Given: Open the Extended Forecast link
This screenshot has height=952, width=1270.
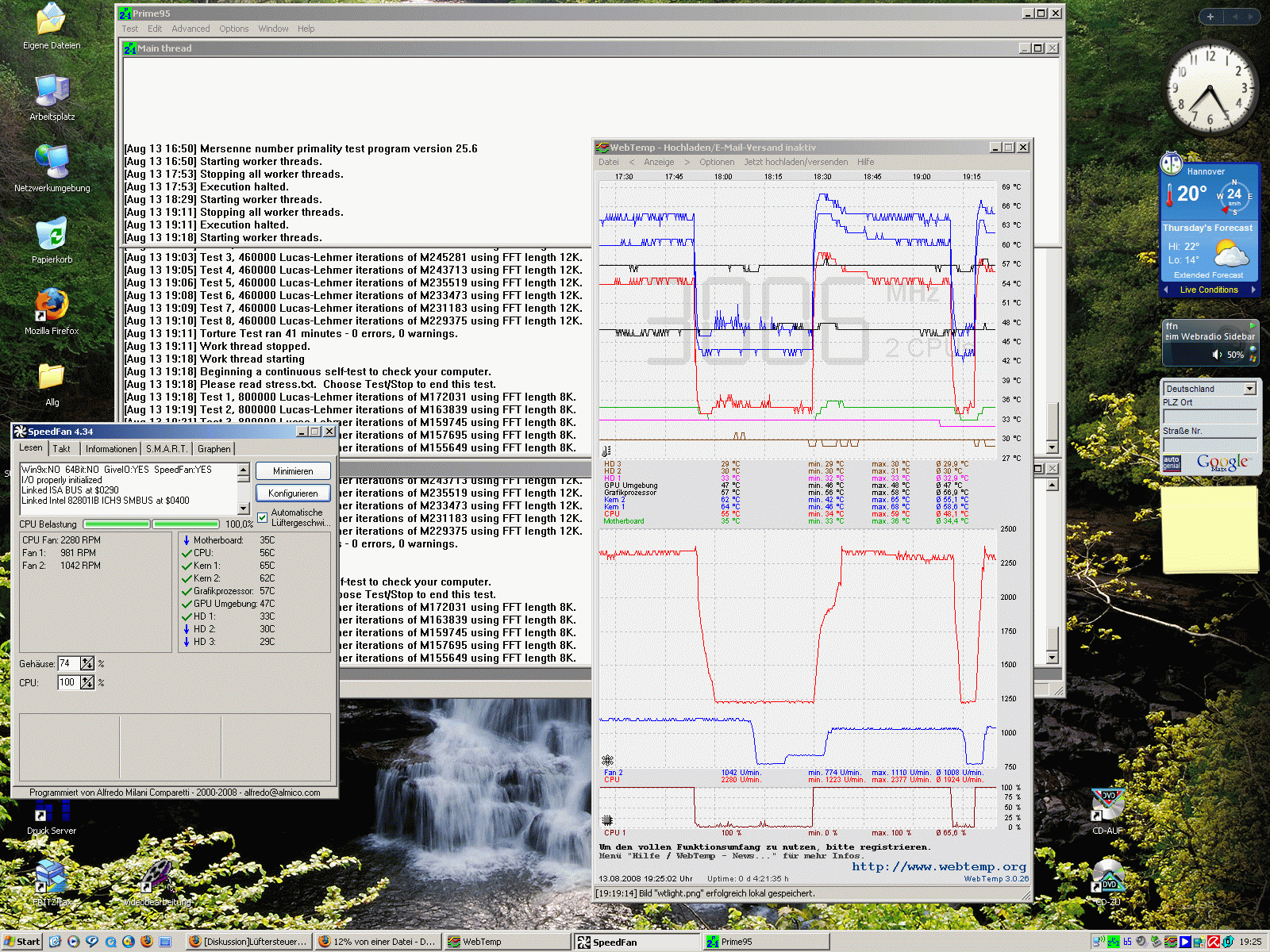Looking at the screenshot, I should [1208, 275].
